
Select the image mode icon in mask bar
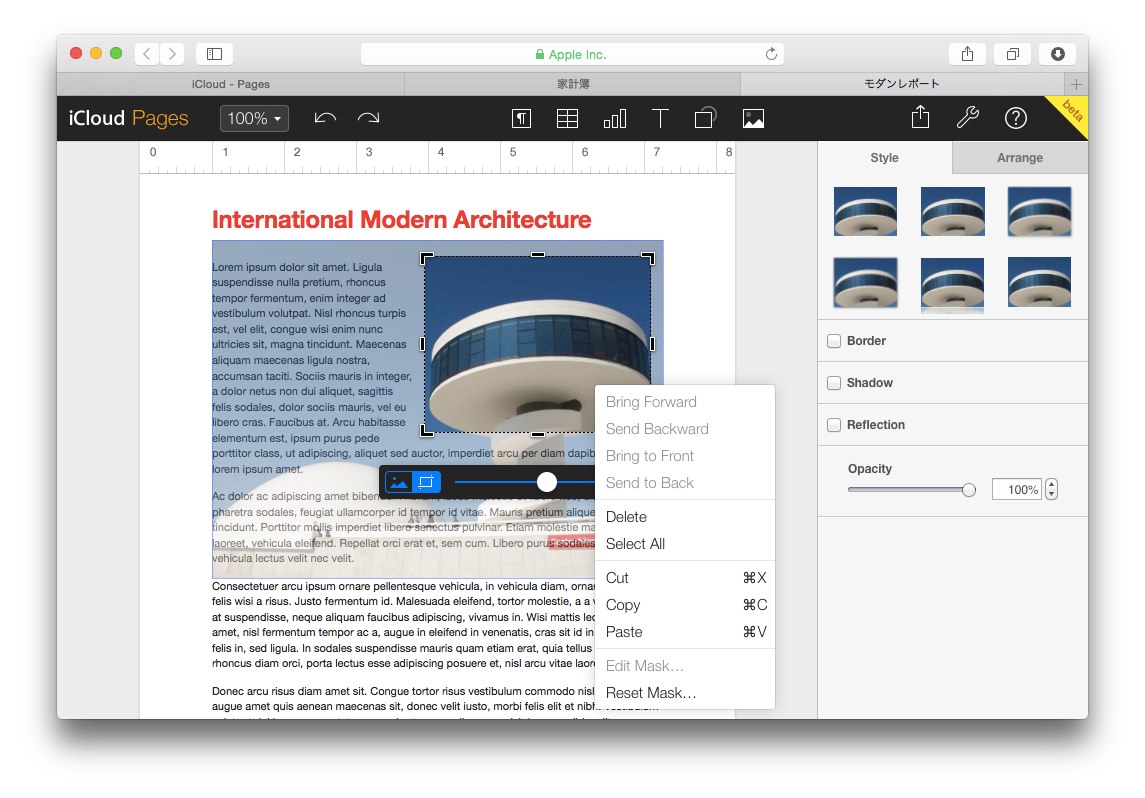pos(399,482)
